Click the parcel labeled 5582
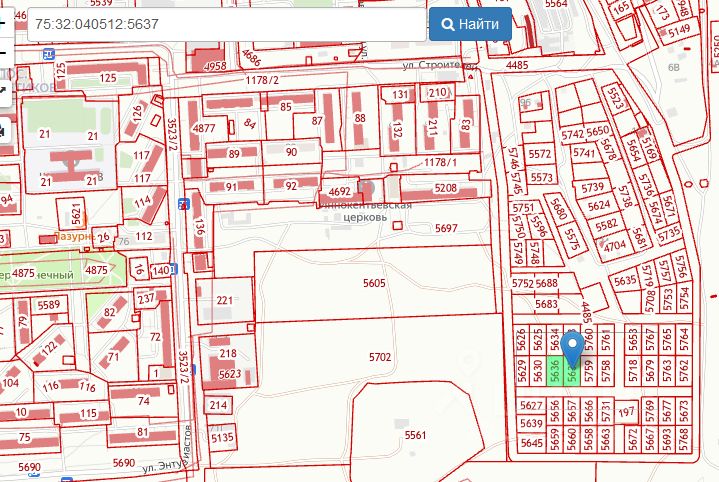This screenshot has height=482, width=719. click(x=606, y=225)
